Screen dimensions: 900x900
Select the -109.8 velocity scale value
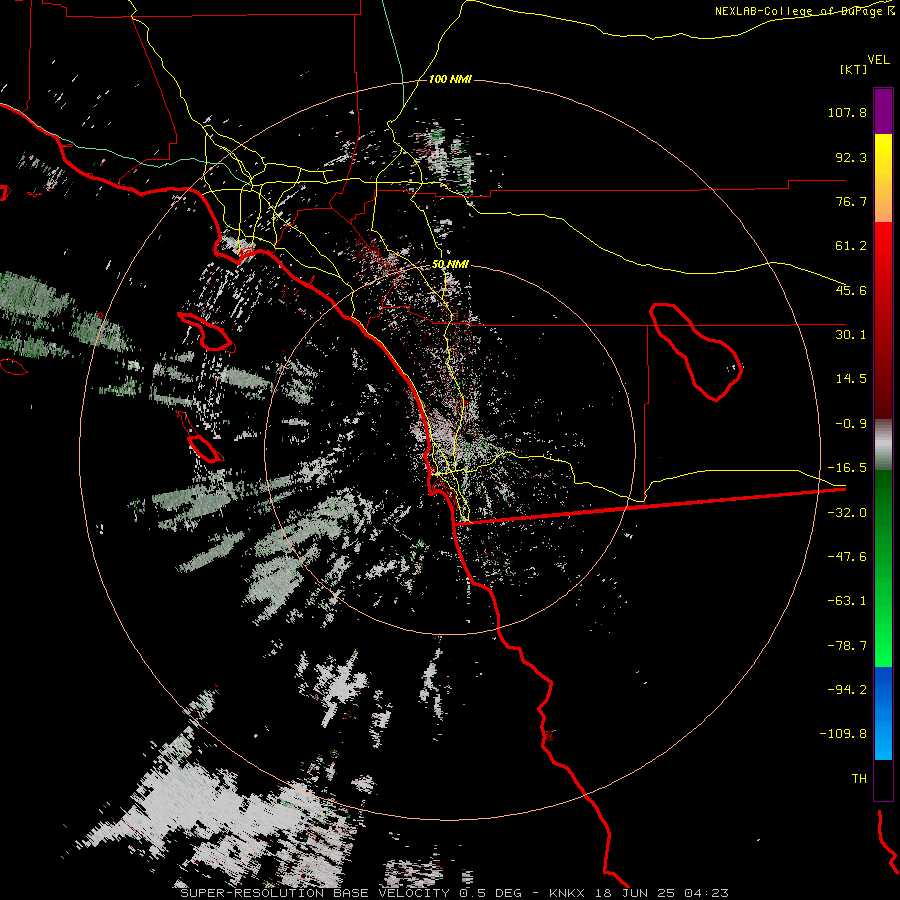click(843, 734)
